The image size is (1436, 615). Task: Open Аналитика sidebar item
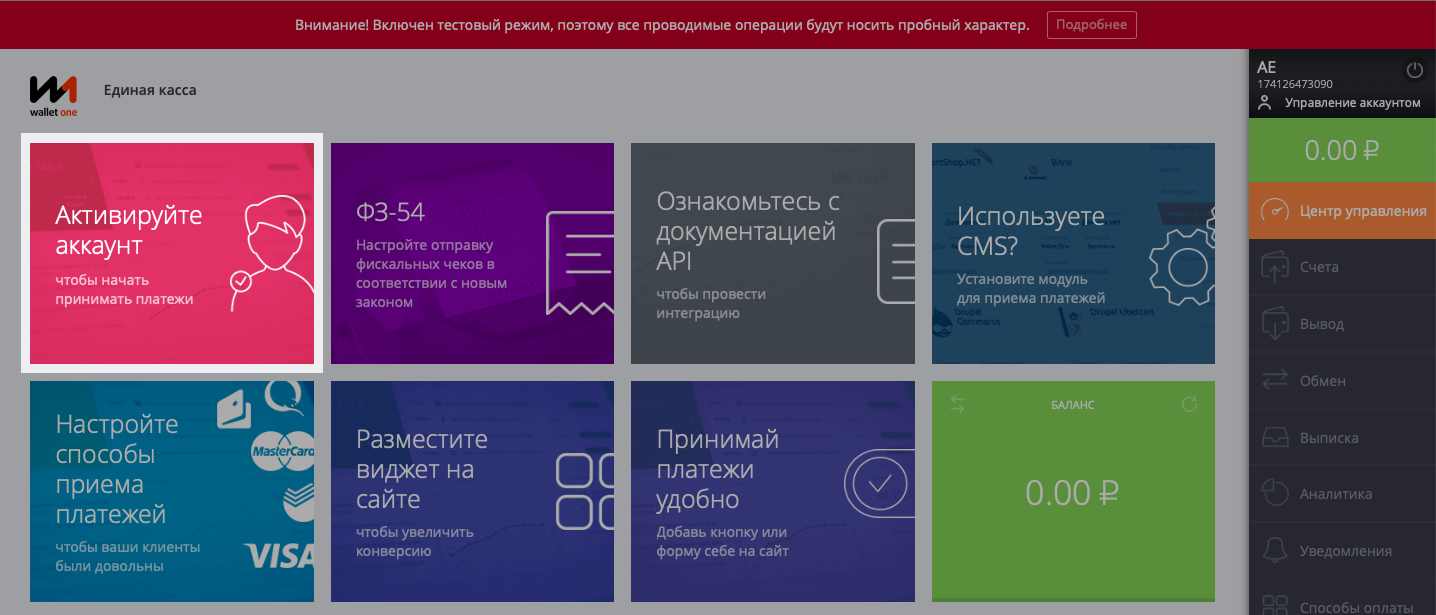1342,494
